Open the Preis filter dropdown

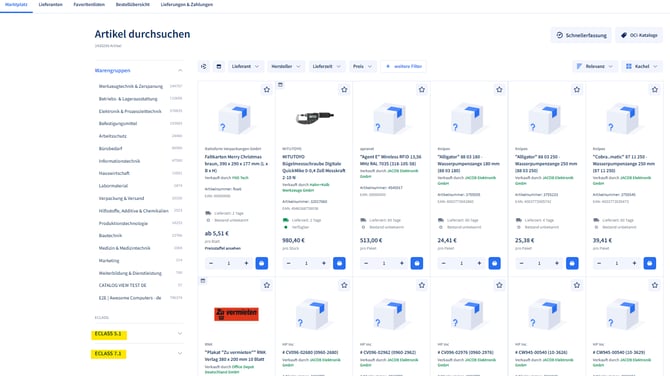pos(363,66)
